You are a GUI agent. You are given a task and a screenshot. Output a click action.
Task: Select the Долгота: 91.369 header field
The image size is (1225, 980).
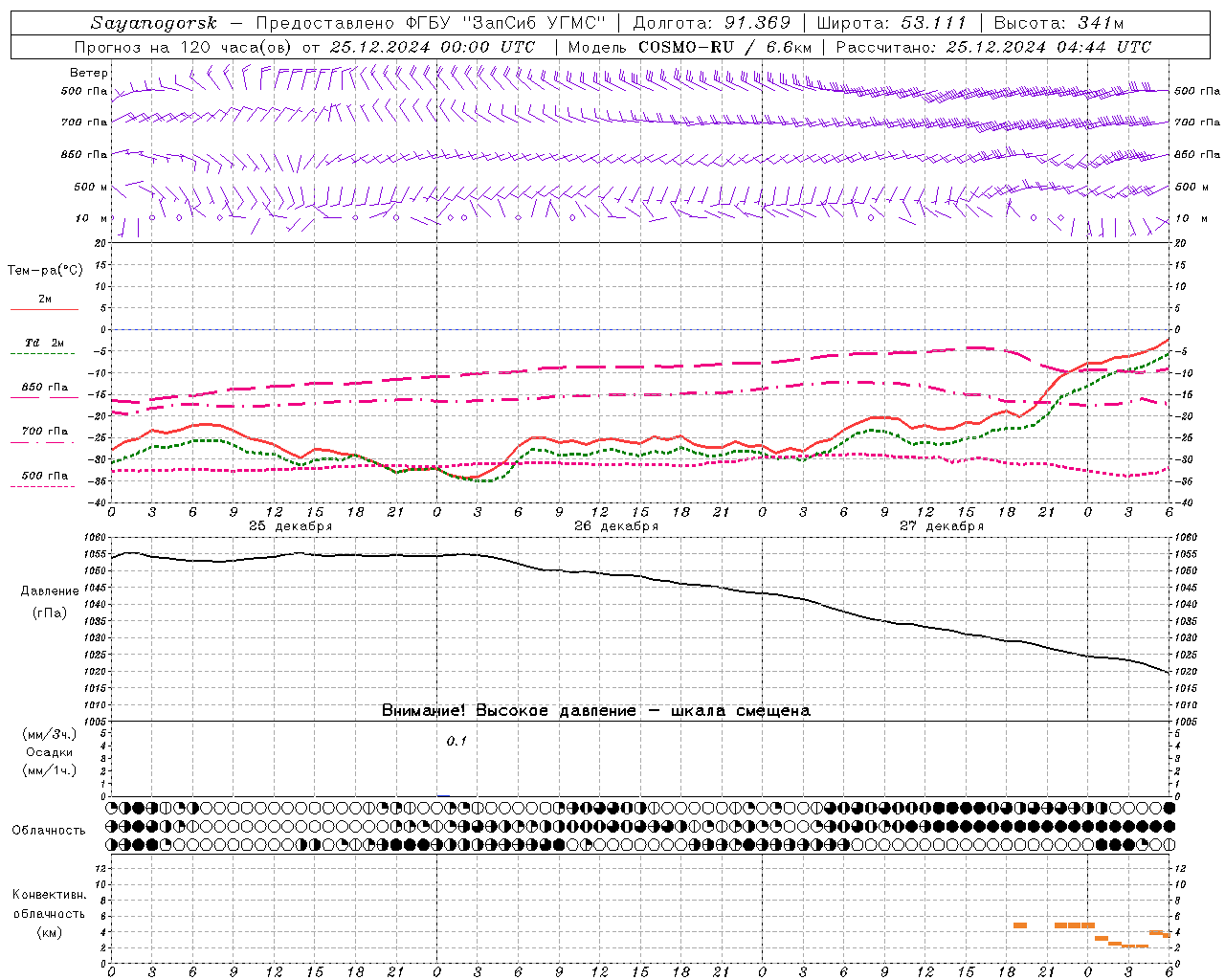[x=712, y=23]
